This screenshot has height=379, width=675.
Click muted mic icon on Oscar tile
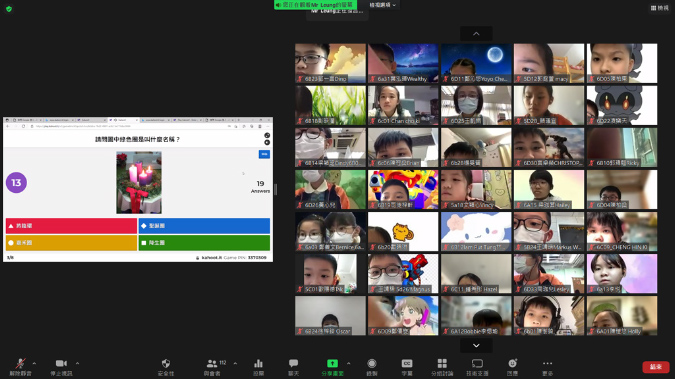[x=300, y=331]
